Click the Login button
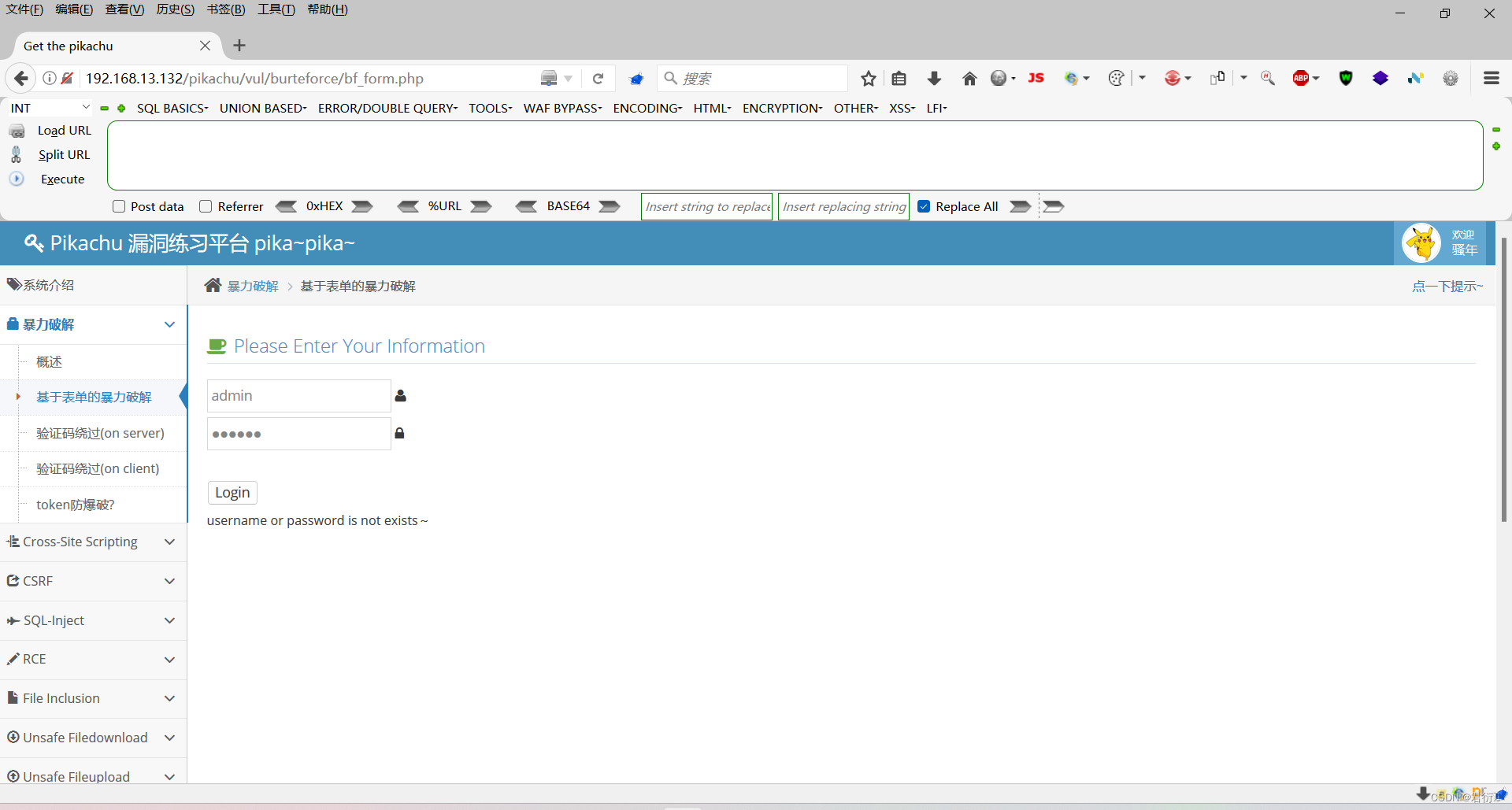The width and height of the screenshot is (1512, 810). click(232, 493)
